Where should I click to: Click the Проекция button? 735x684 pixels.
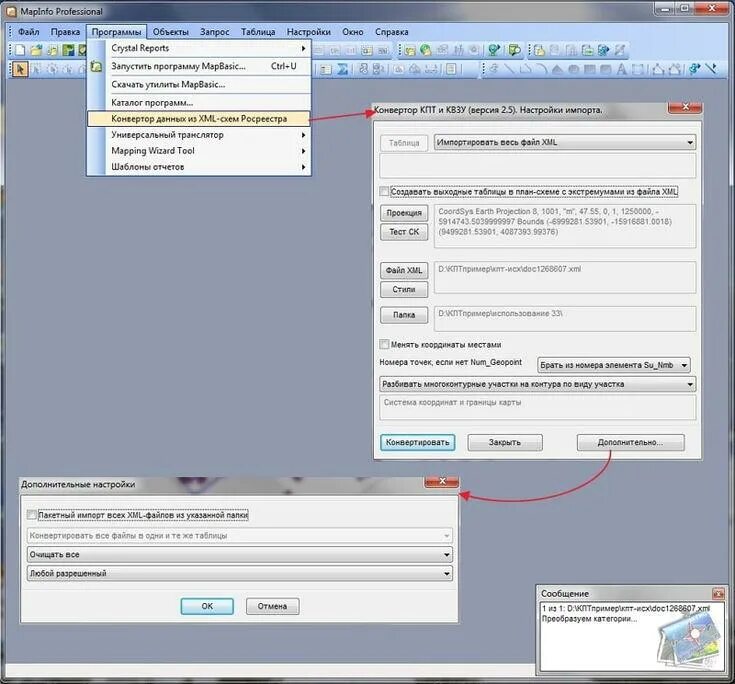[x=404, y=213]
